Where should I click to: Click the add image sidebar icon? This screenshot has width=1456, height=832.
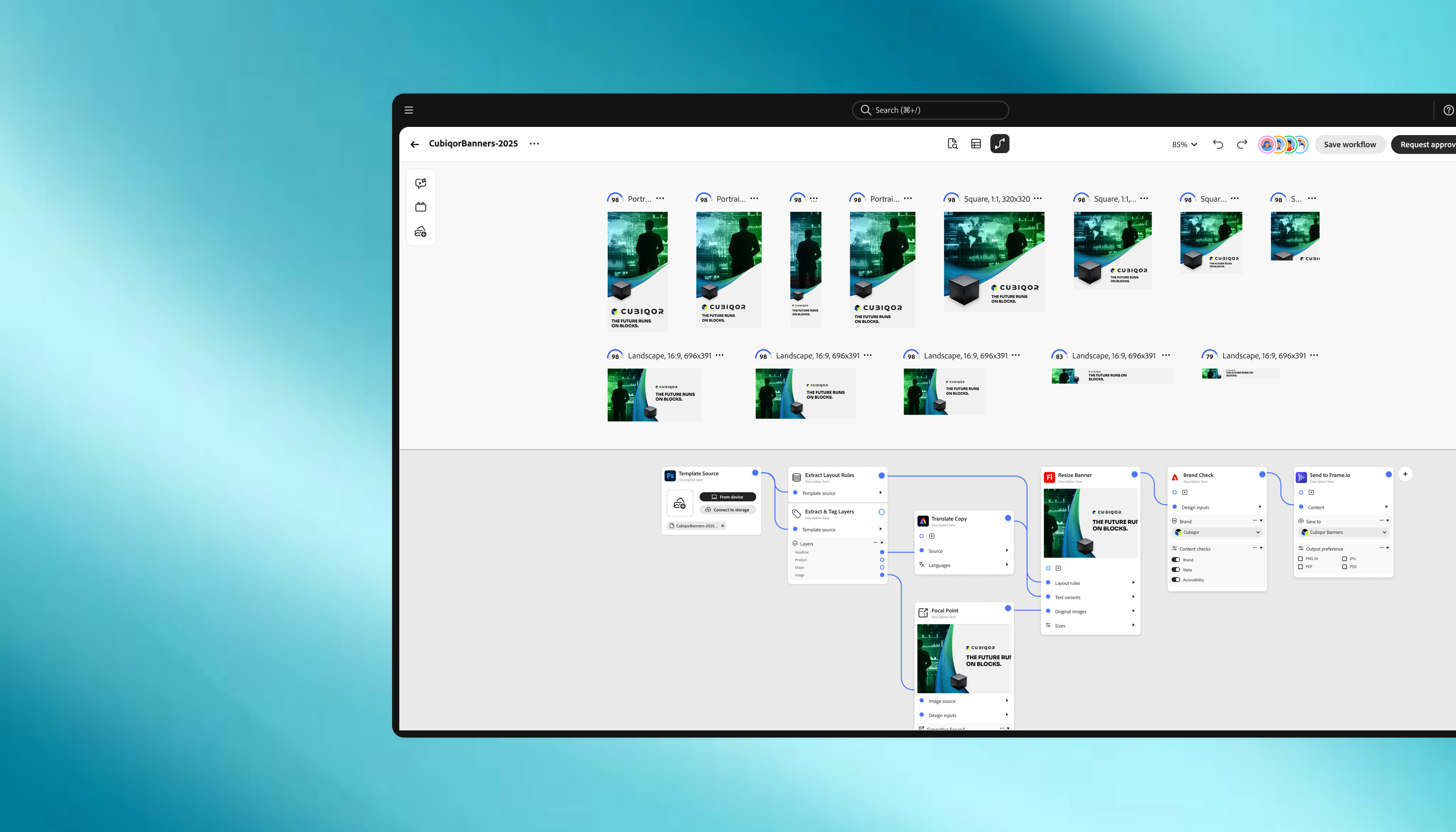point(421,231)
